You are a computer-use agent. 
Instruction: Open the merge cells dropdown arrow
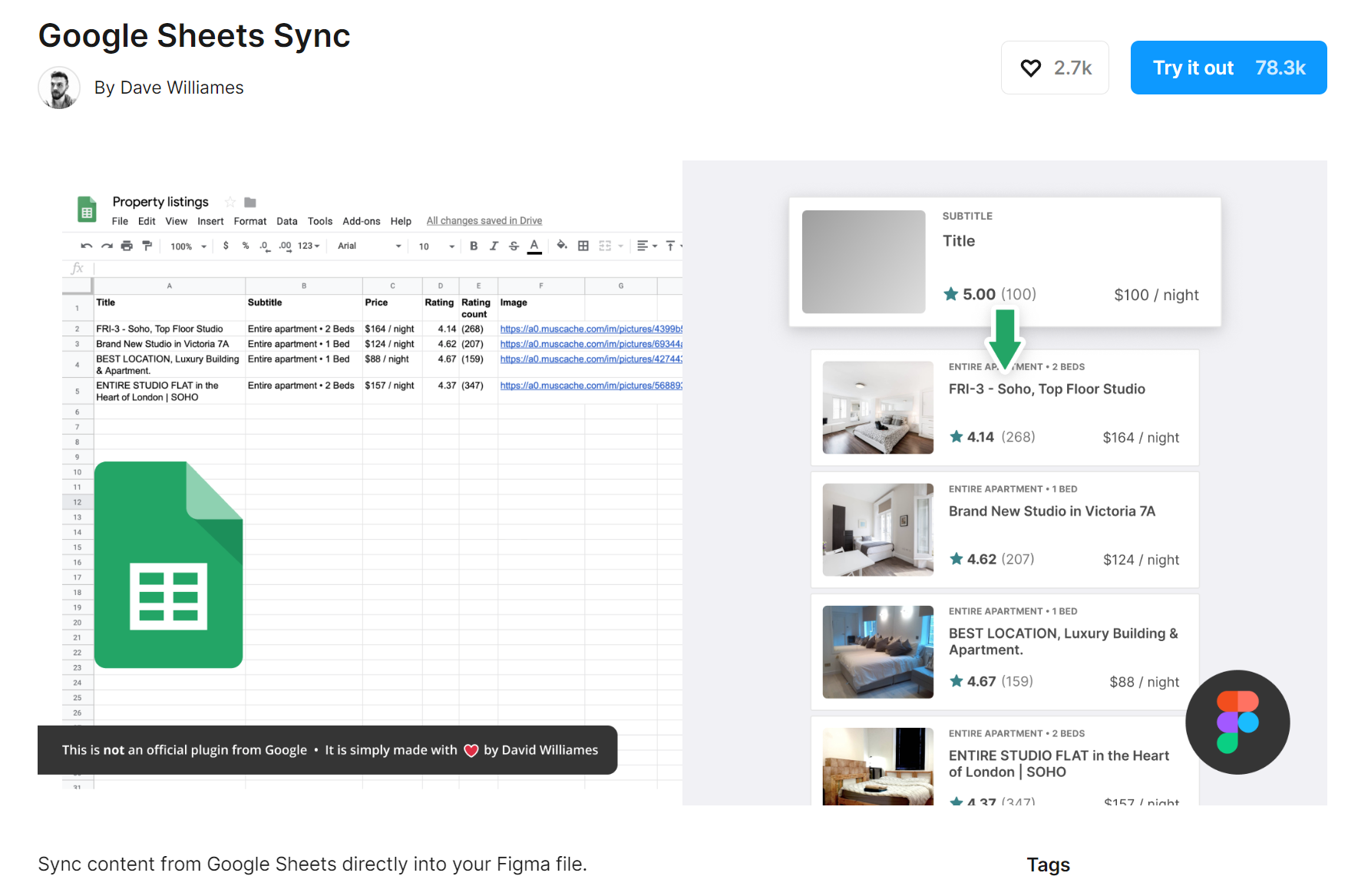point(620,246)
